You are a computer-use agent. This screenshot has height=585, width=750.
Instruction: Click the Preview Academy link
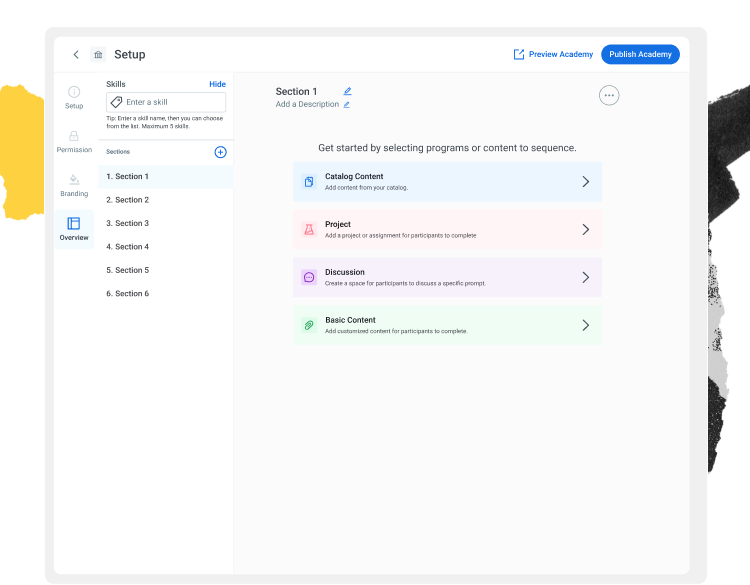[x=553, y=55]
